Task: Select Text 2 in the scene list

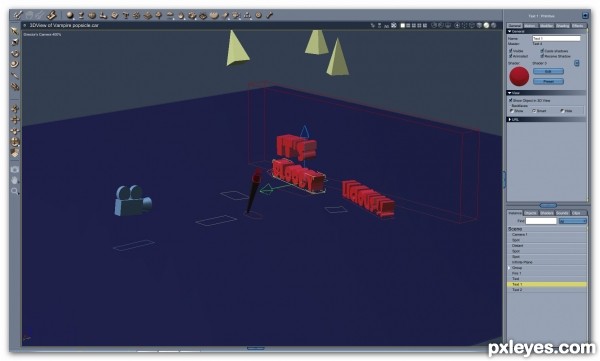Action: 547,290
